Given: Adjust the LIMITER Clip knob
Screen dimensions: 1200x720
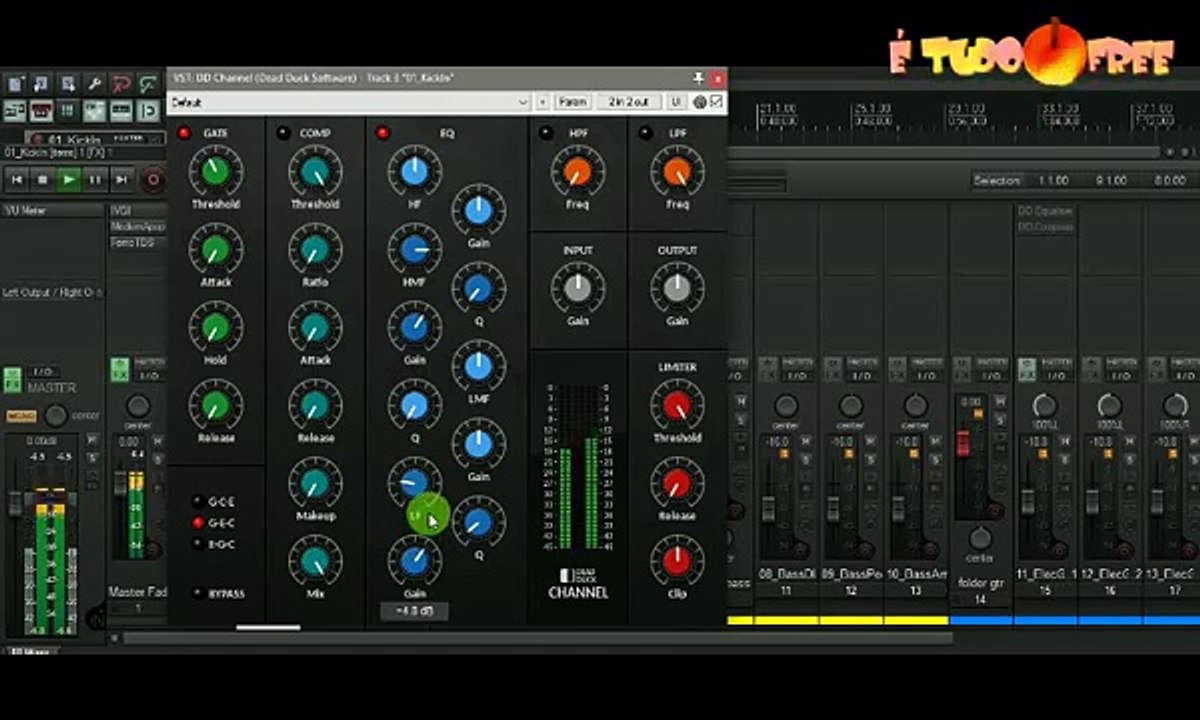Looking at the screenshot, I should click(677, 561).
